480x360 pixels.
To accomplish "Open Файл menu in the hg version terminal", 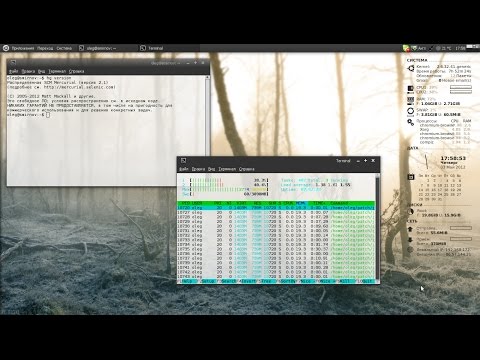I will [x=13, y=71].
